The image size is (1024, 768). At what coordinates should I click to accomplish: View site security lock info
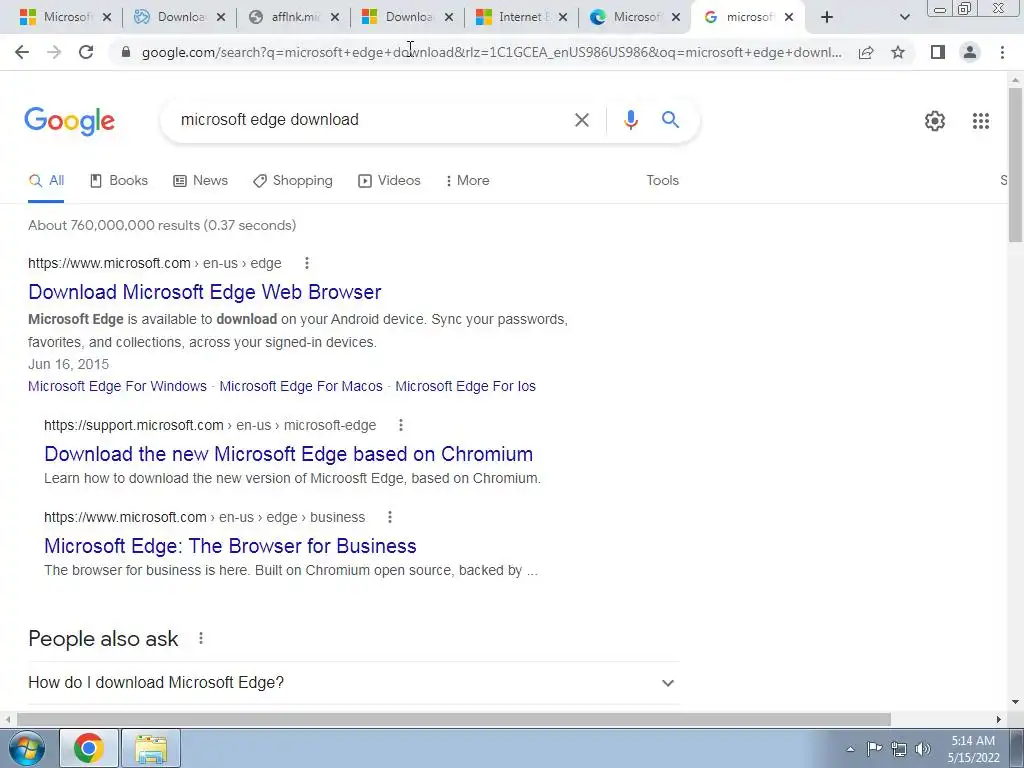(126, 52)
